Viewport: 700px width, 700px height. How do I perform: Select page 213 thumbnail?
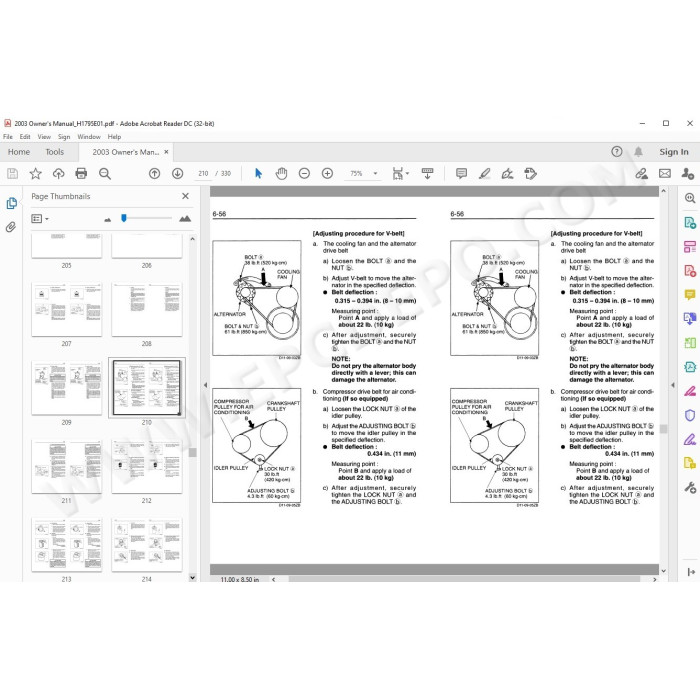[x=67, y=545]
